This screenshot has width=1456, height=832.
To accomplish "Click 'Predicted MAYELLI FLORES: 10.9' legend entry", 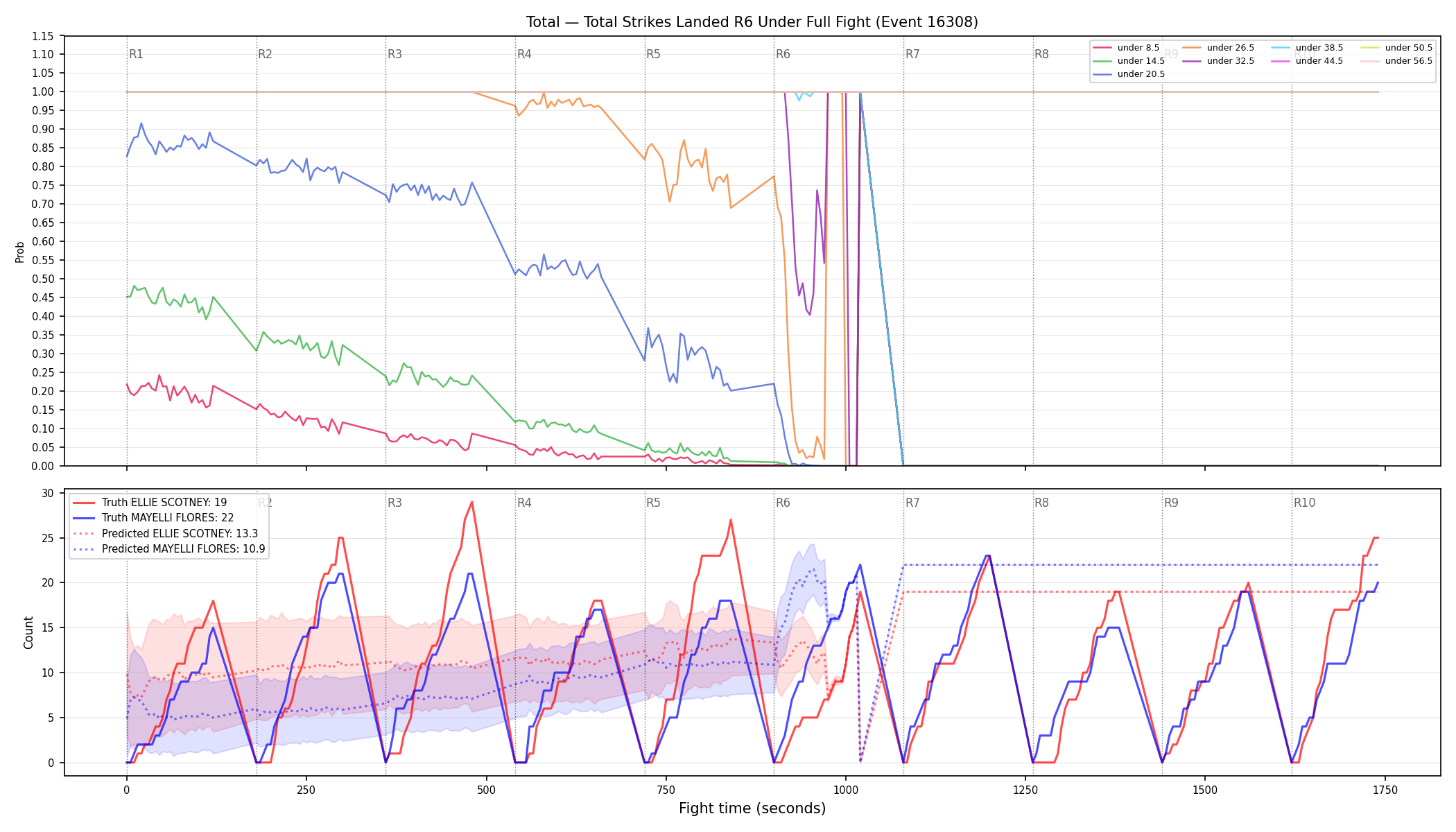I will point(169,549).
